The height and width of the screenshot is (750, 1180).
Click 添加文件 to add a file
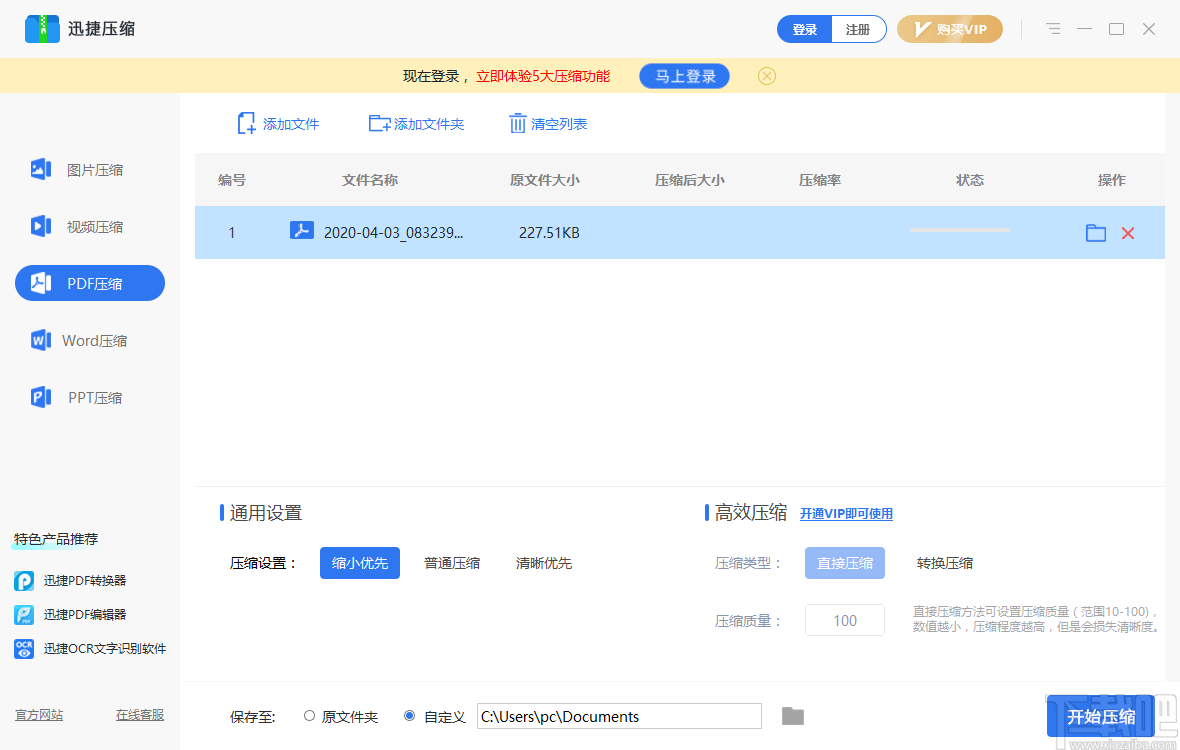point(279,123)
